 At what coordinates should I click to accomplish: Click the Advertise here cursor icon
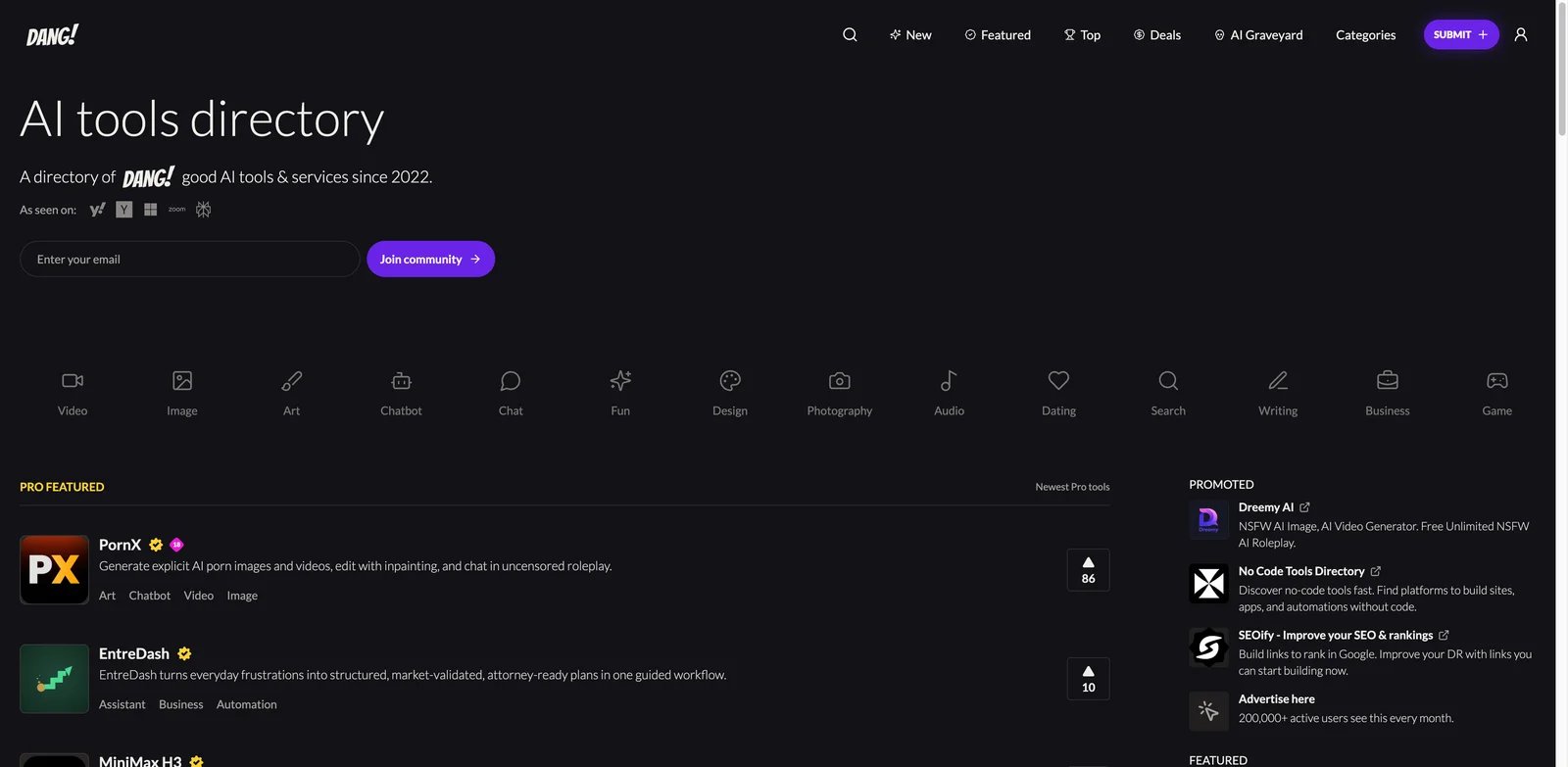[x=1208, y=711]
